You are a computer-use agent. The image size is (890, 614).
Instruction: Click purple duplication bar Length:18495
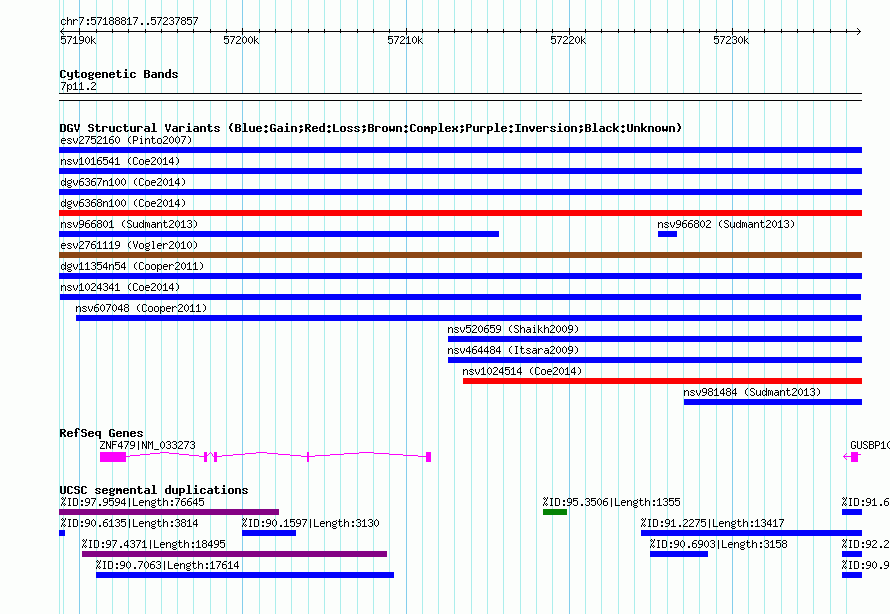click(x=234, y=554)
